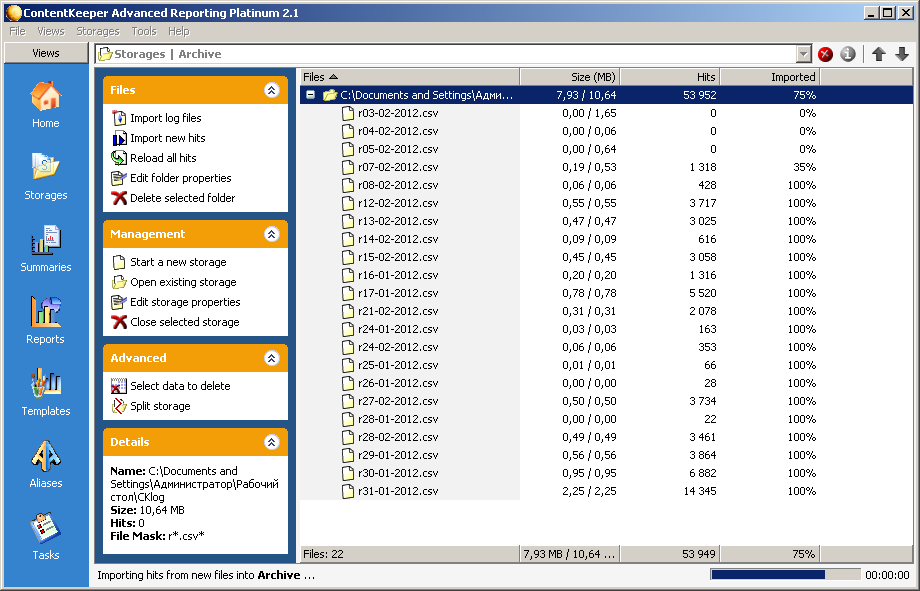This screenshot has height=591, width=920.
Task: Click the Open existing storage folder icon
Action: click(x=119, y=282)
